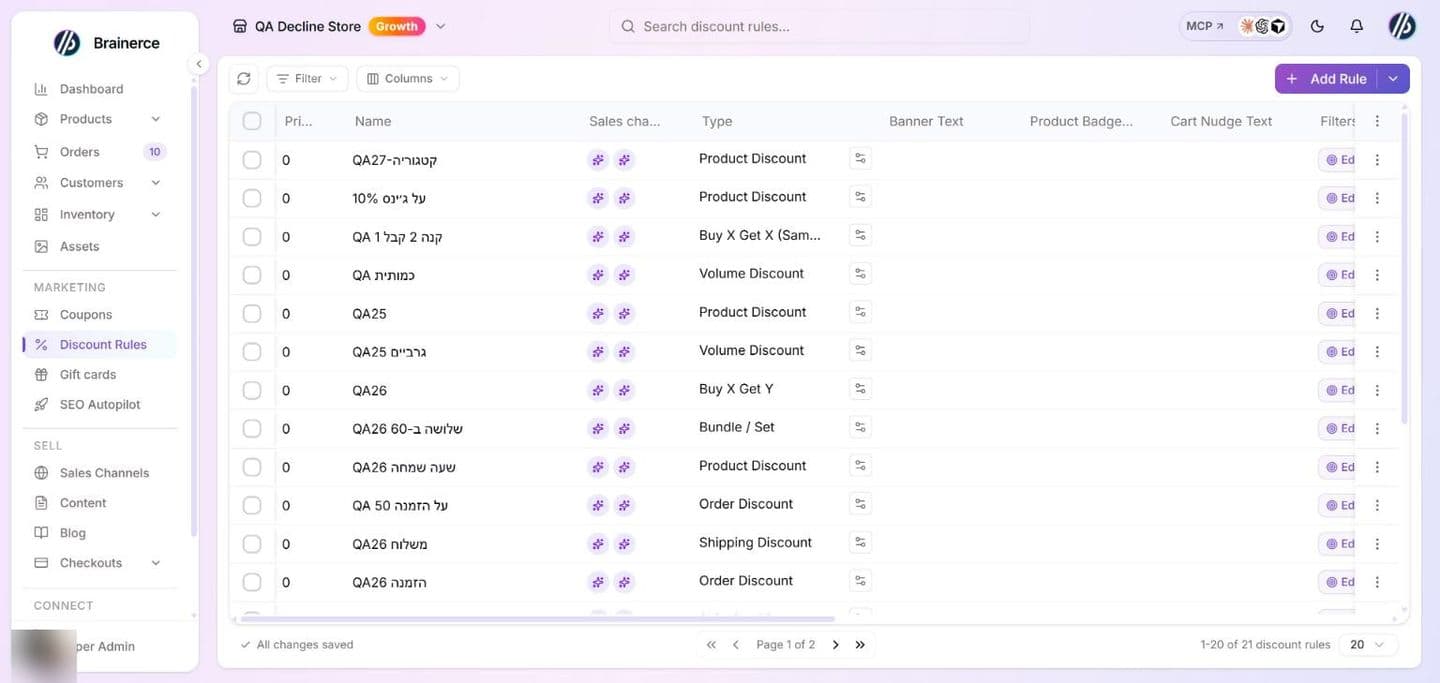Image resolution: width=1440 pixels, height=683 pixels.
Task: Open settings icon for QA27 Product Discount row
Action: point(860,158)
